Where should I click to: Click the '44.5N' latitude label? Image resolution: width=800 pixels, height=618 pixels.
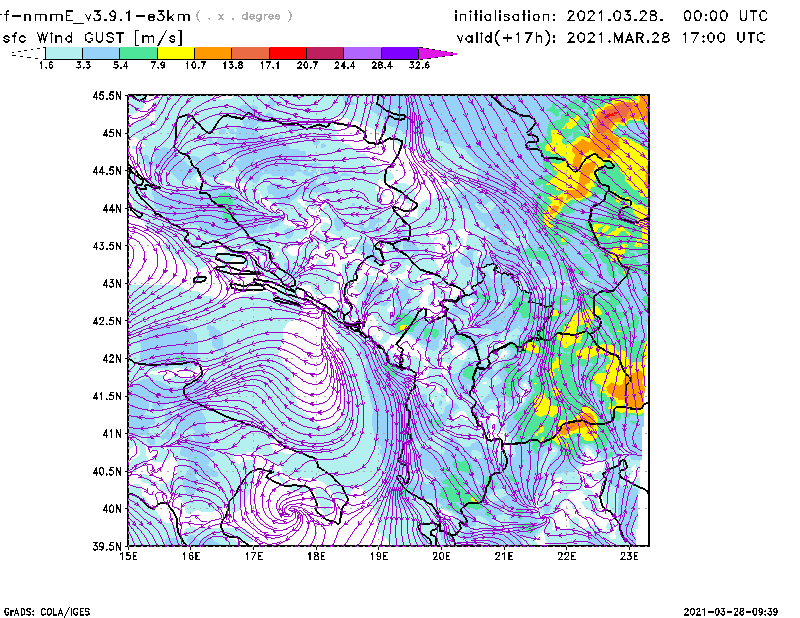[x=107, y=170]
